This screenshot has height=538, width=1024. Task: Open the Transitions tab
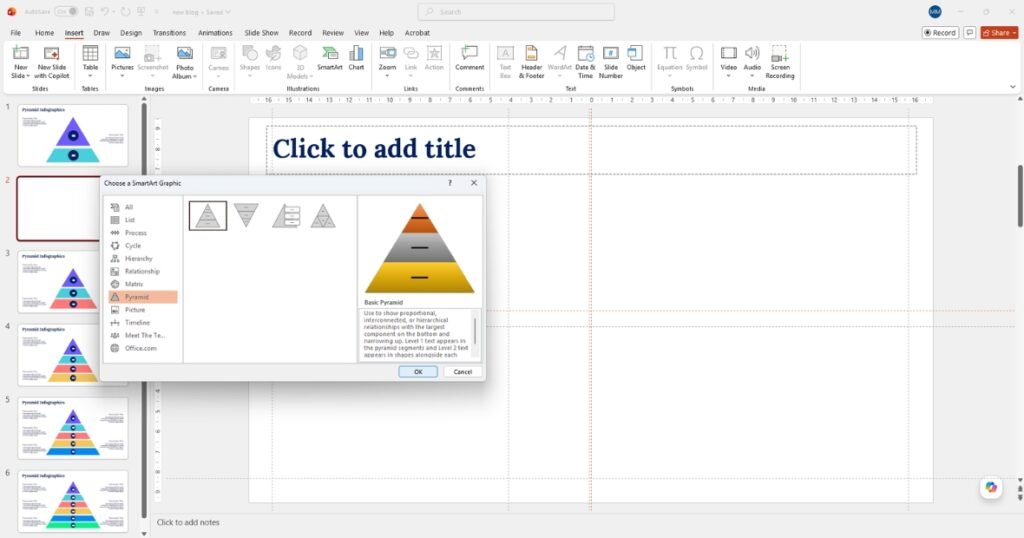point(169,33)
